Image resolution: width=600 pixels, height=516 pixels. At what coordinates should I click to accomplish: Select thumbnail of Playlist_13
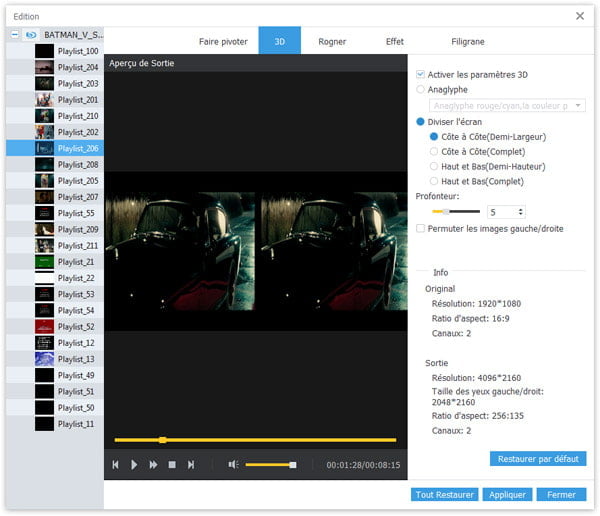44,359
